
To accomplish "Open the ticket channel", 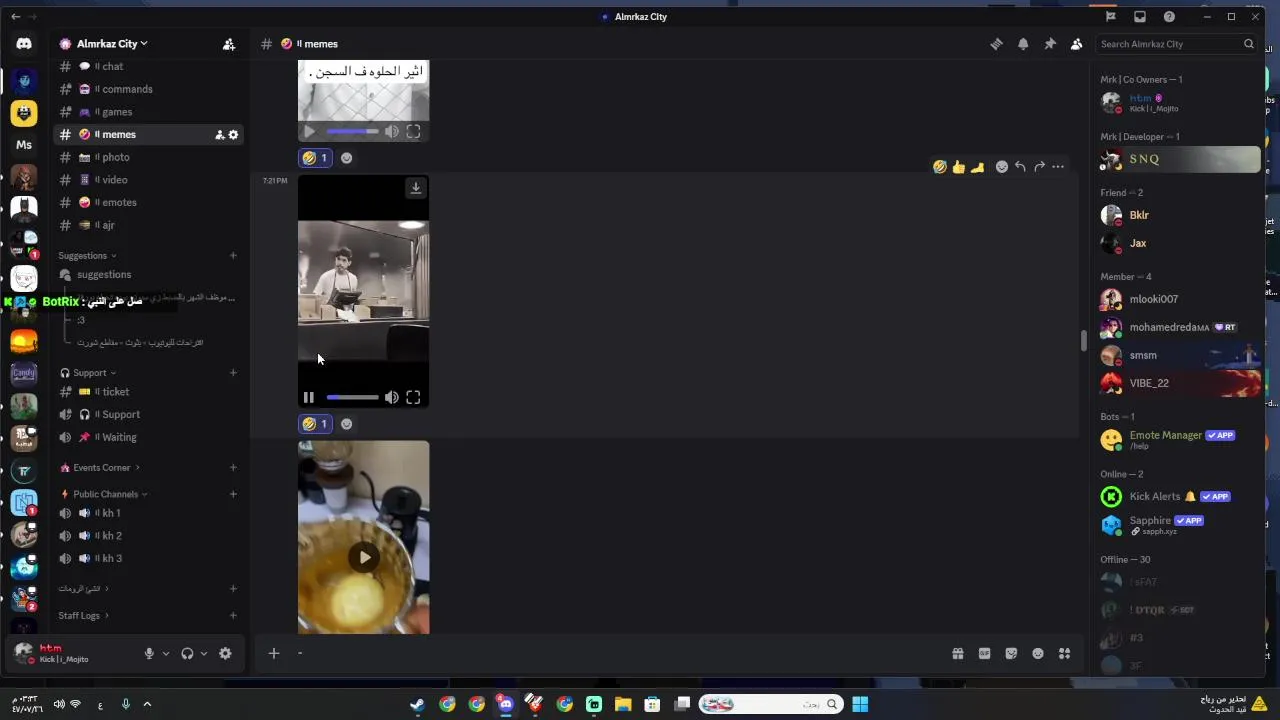I will coord(148,392).
